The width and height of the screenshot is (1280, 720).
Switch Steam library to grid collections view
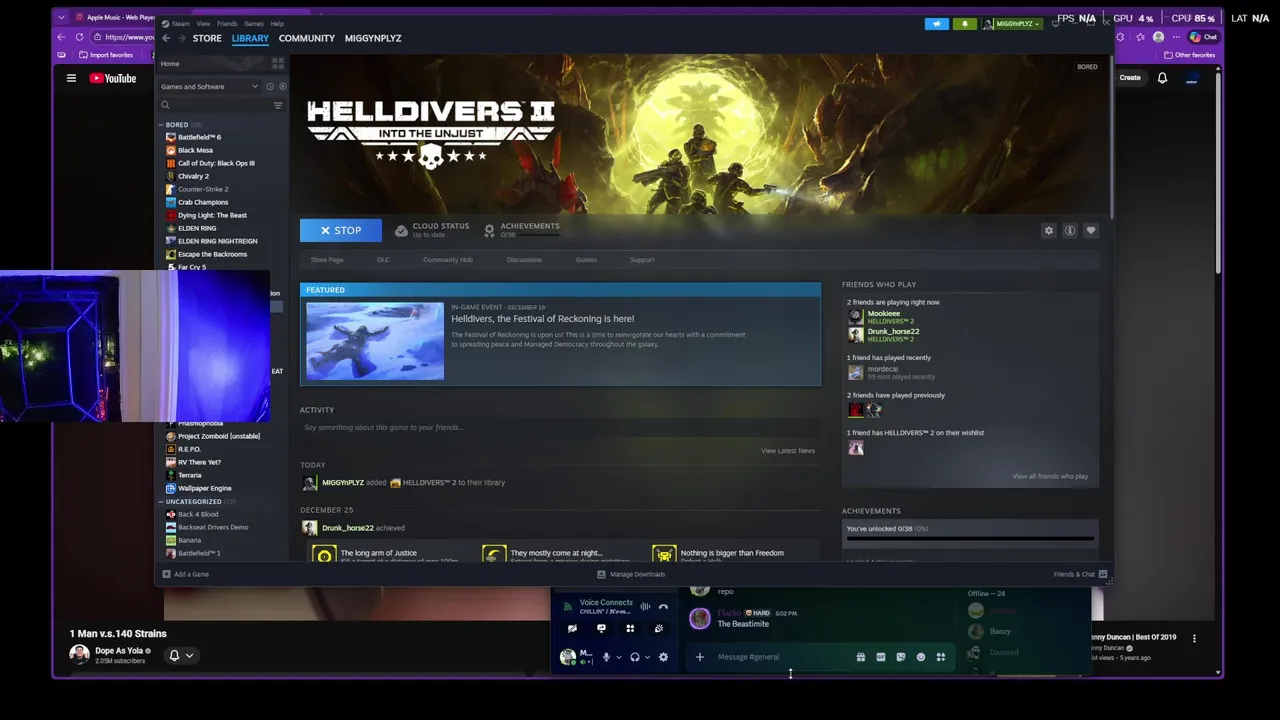point(277,63)
